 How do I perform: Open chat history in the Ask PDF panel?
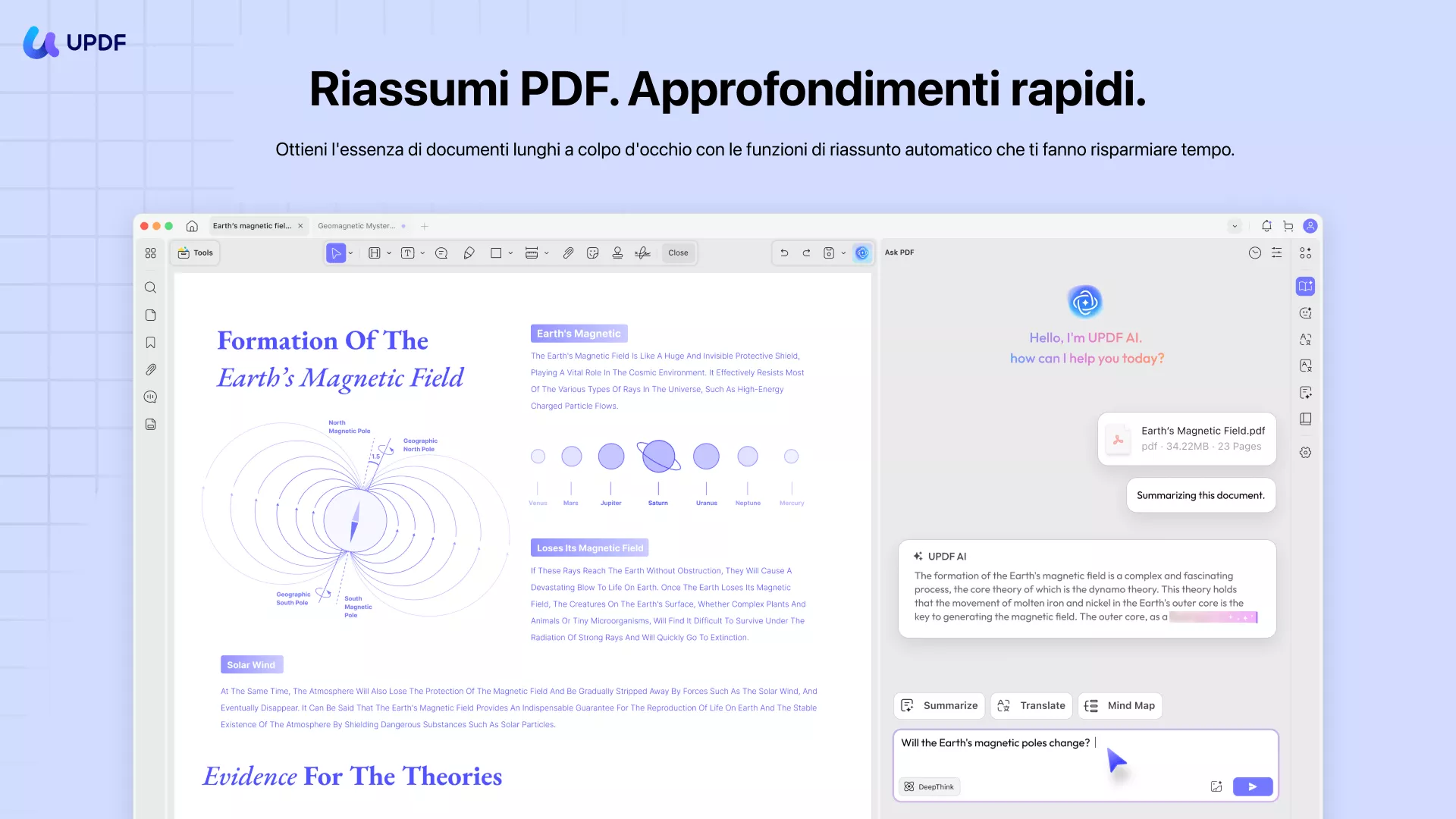tap(1255, 253)
